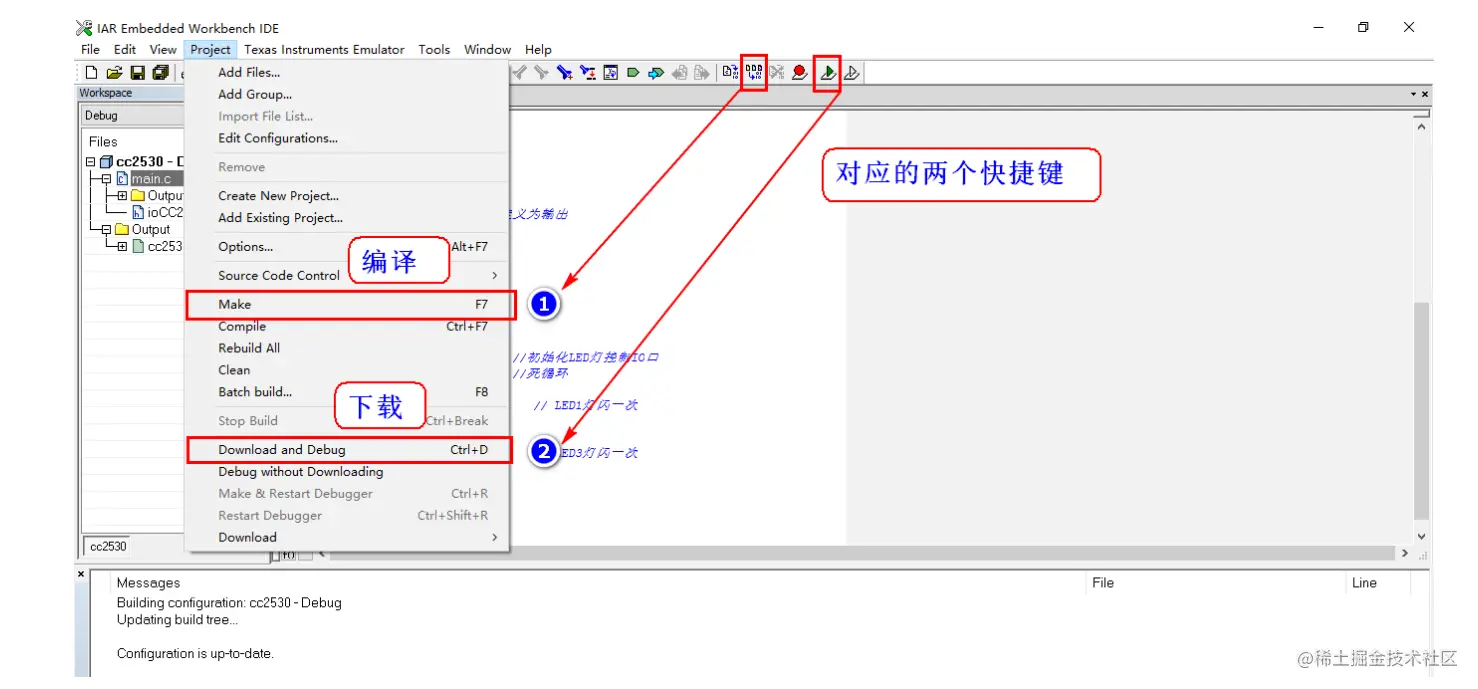This screenshot has height=689, width=1478.
Task: Click the Navigate Backward toolbar icon
Action: 680,72
